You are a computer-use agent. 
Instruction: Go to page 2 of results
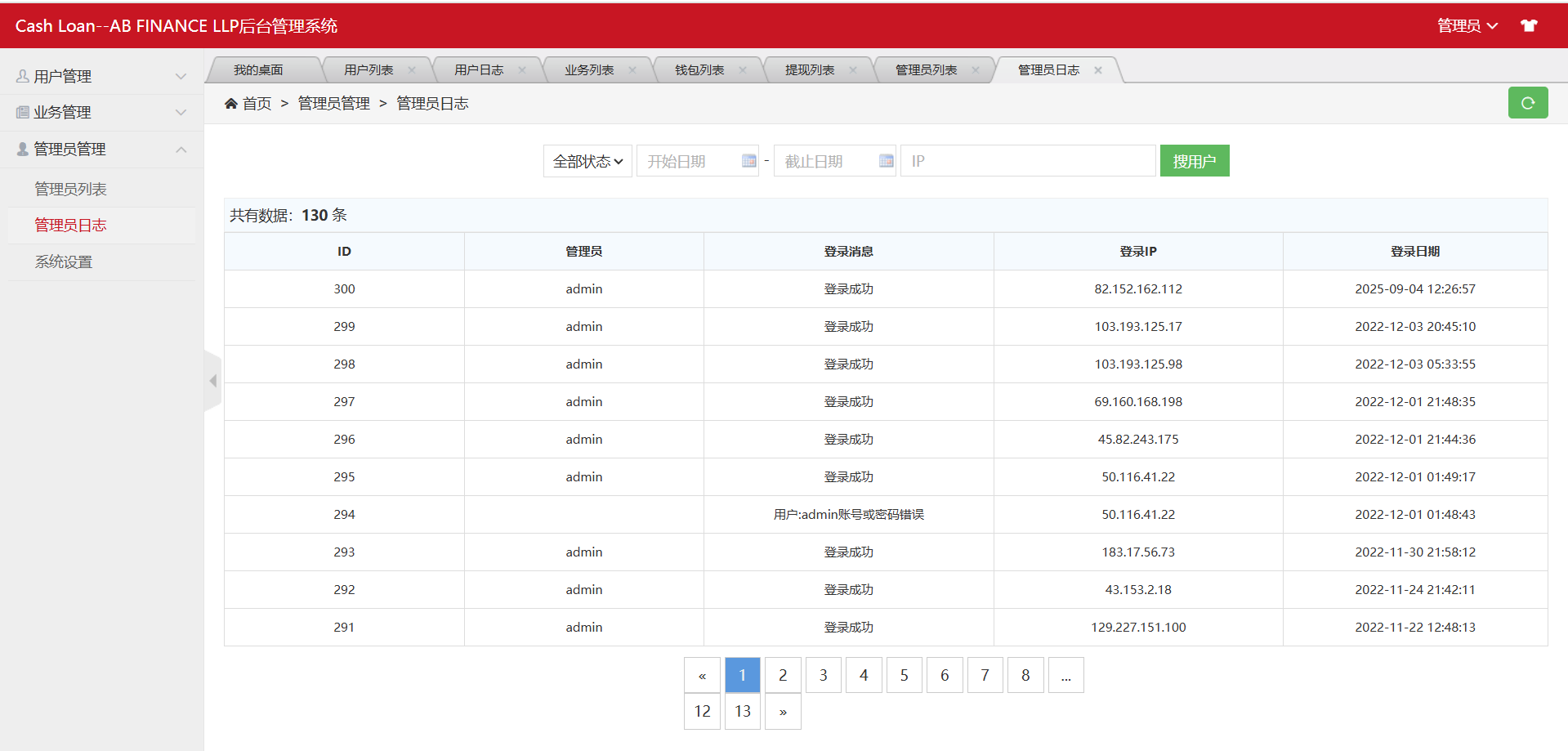tap(783, 675)
